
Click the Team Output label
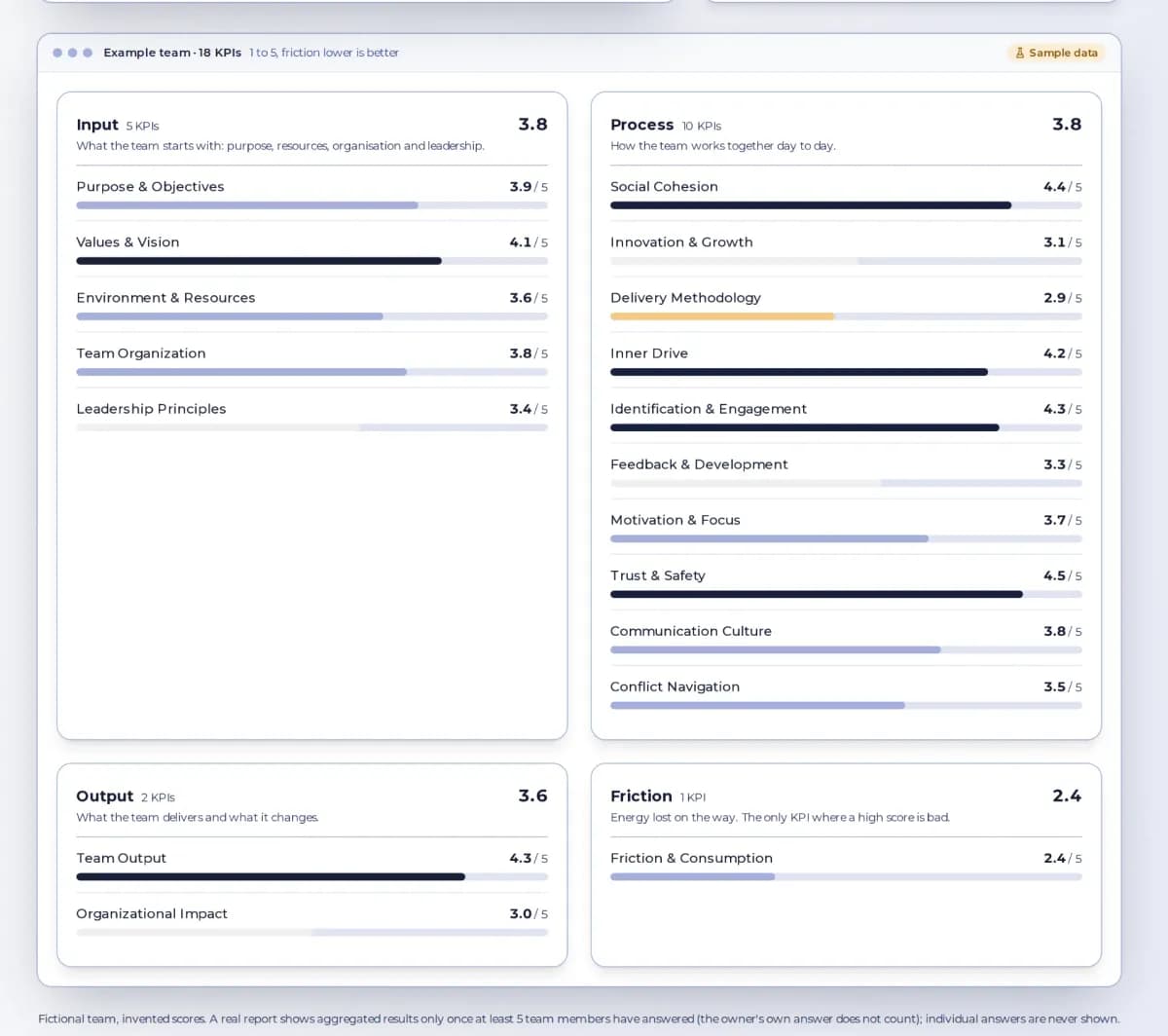[121, 858]
